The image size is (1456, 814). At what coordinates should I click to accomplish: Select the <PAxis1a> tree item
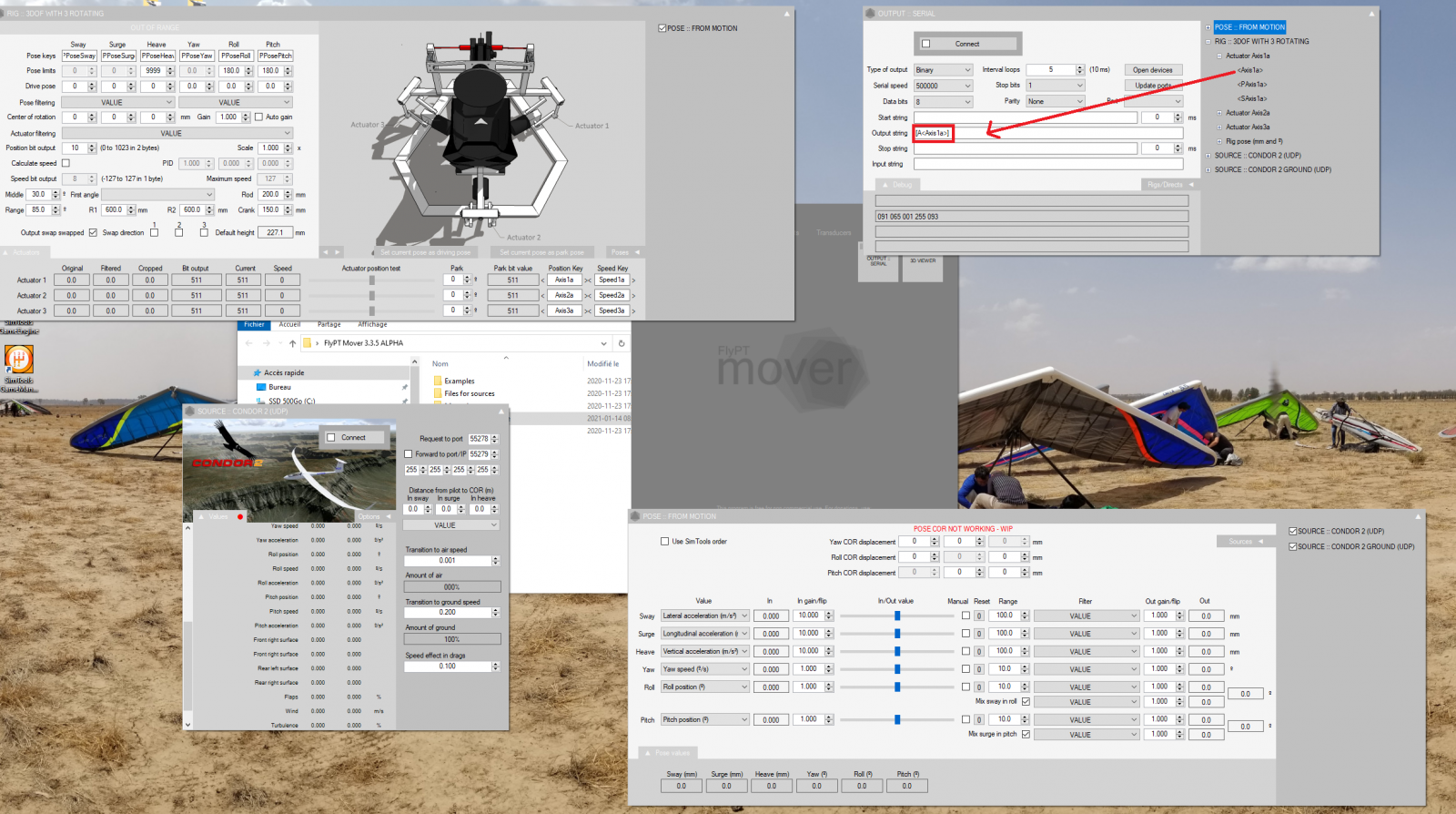click(1252, 85)
